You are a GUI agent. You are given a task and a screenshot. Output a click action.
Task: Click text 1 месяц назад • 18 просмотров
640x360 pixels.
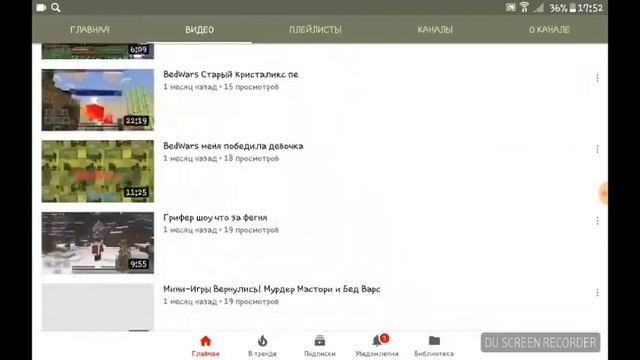click(x=221, y=158)
